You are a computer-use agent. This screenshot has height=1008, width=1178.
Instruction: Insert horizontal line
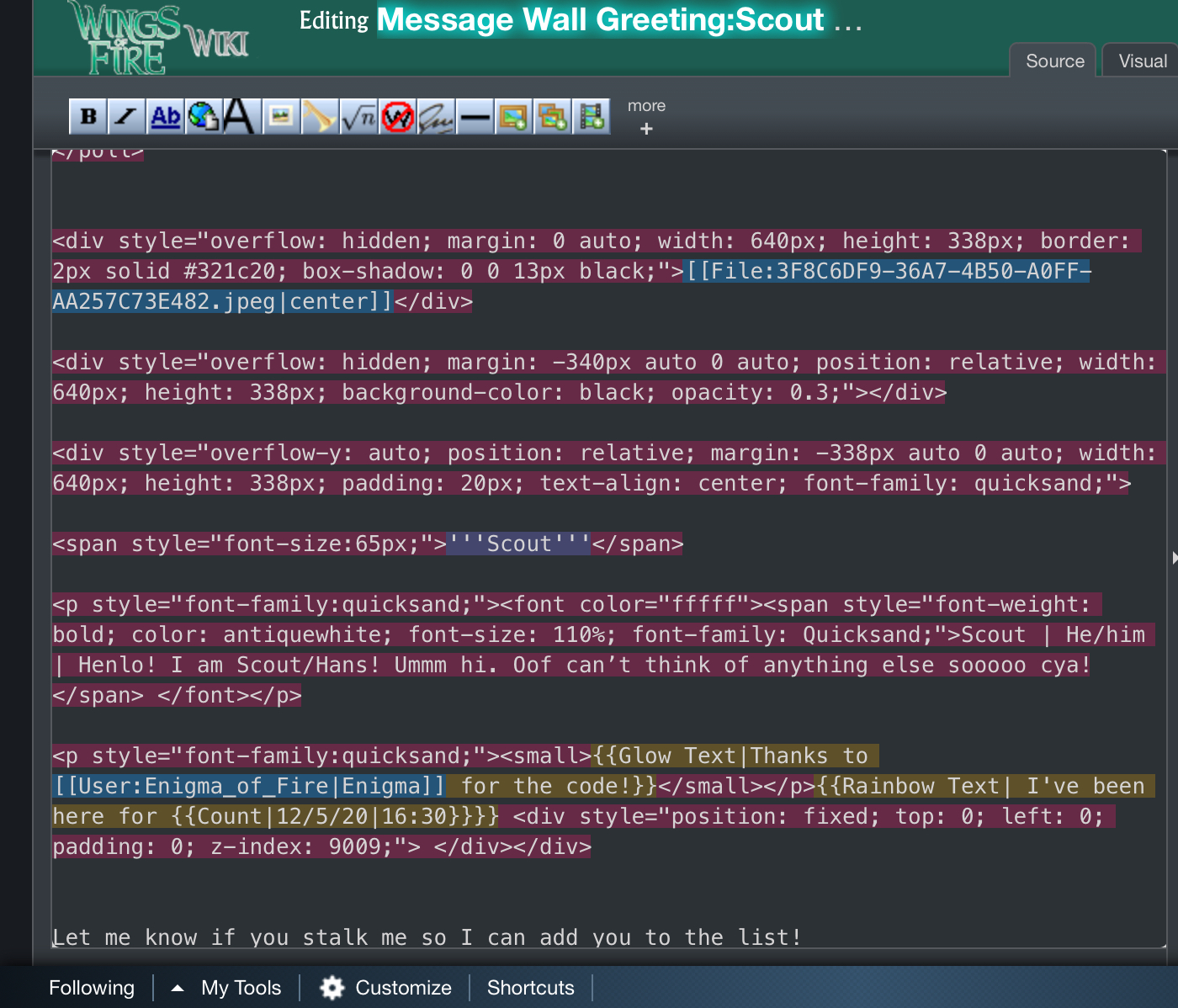[475, 117]
